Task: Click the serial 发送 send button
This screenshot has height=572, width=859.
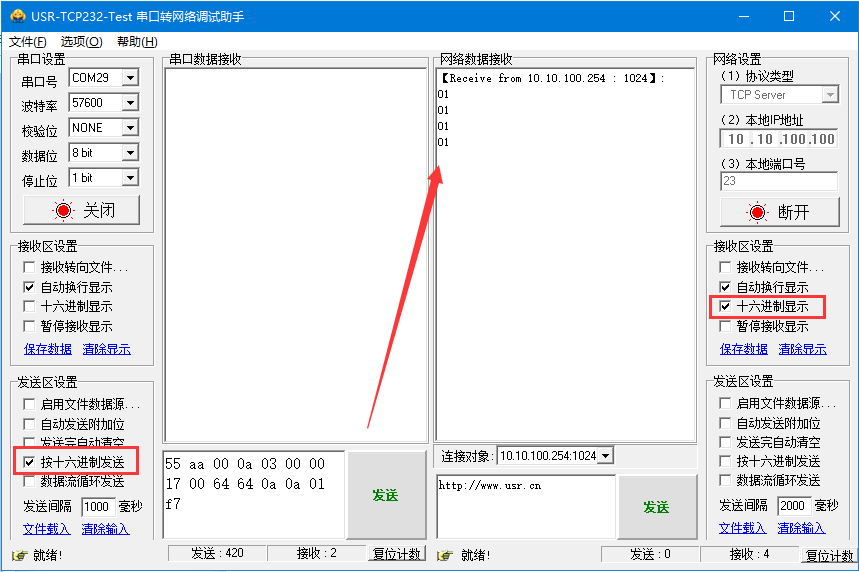Action: 385,495
